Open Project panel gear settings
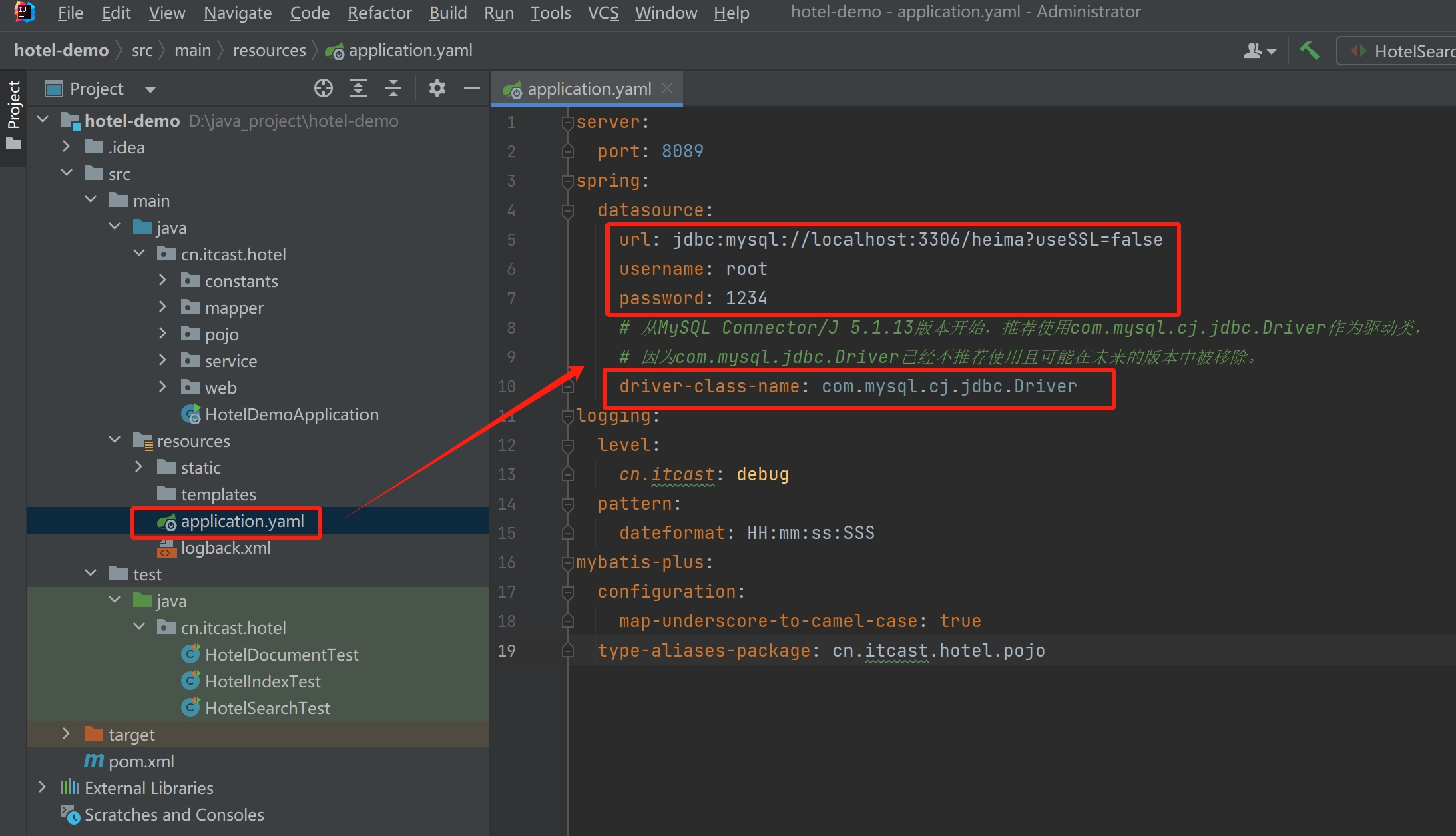Screen dimensions: 1456x836 click(437, 88)
